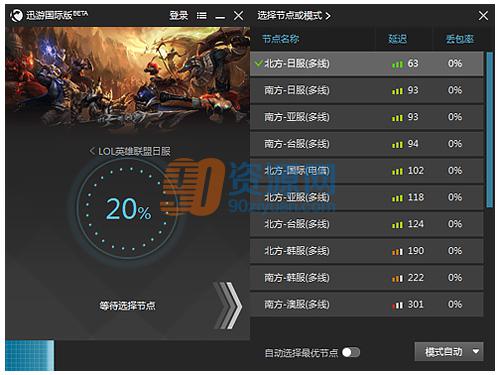This screenshot has height=375, width=500.
Task: Select the 南方-台服(多线) node
Action: (367, 144)
